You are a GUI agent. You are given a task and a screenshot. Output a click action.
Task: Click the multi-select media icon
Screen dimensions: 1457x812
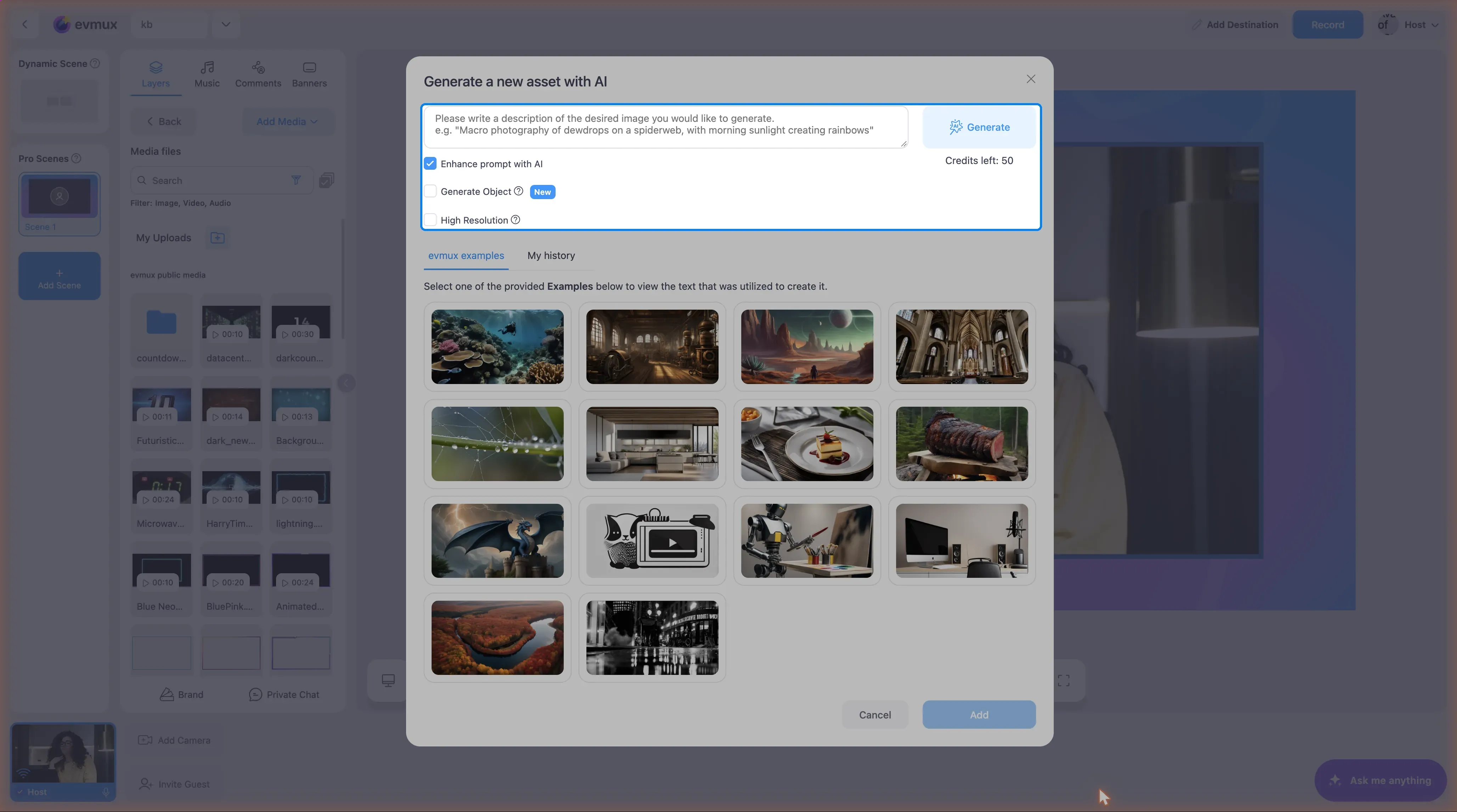pos(326,180)
